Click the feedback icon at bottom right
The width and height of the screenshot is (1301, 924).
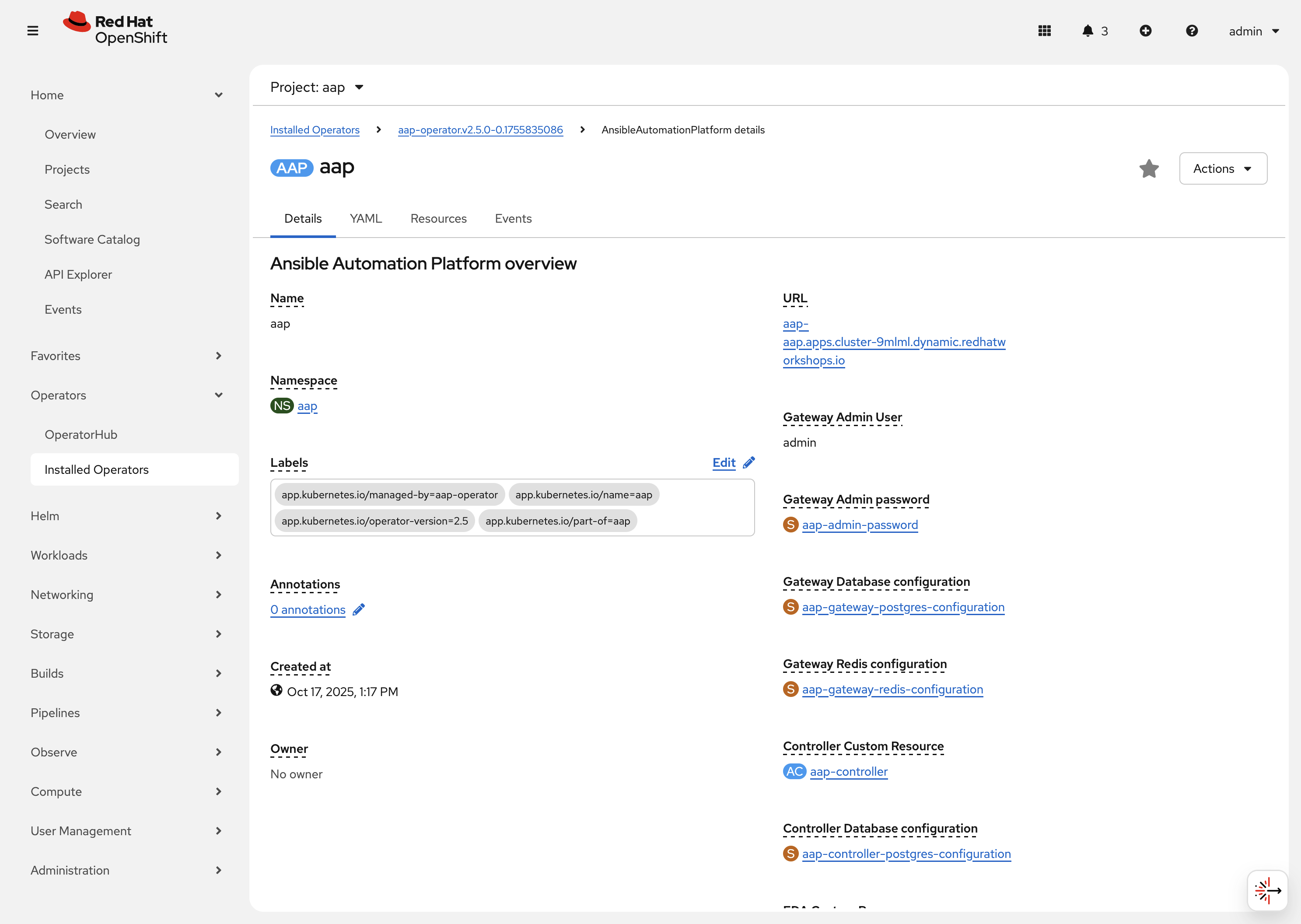click(x=1267, y=889)
